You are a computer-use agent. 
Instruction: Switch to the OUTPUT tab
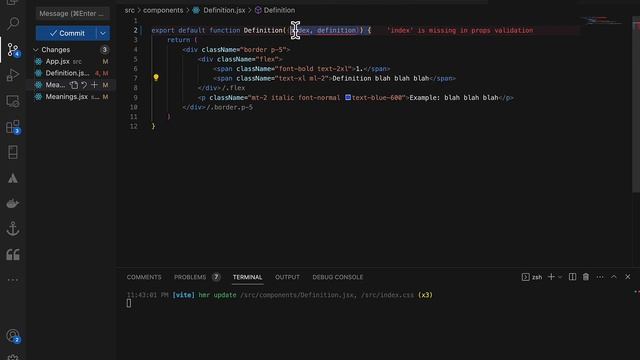(x=287, y=277)
